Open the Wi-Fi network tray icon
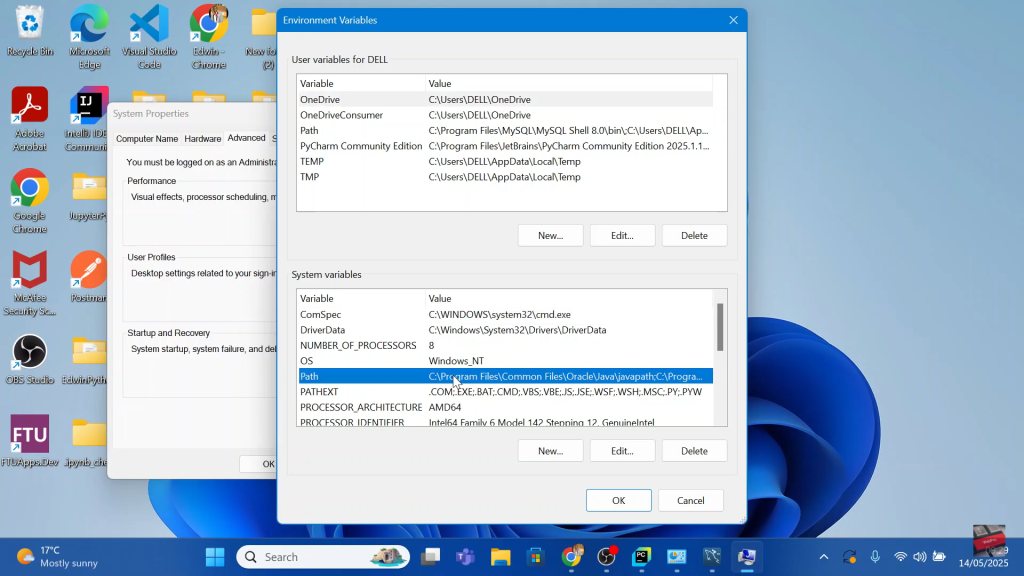The height and width of the screenshot is (576, 1024). (901, 557)
